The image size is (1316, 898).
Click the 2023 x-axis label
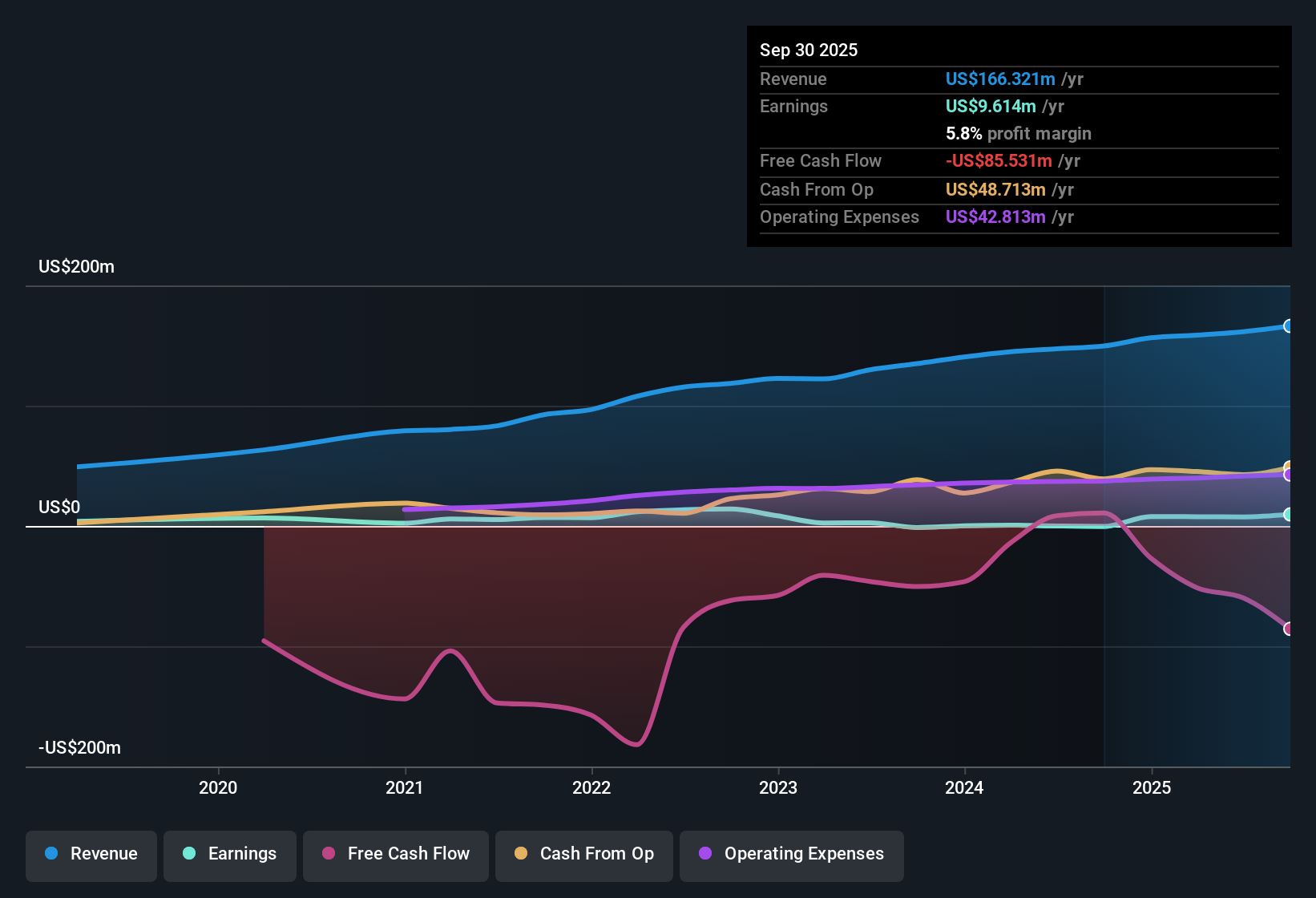pos(778,787)
